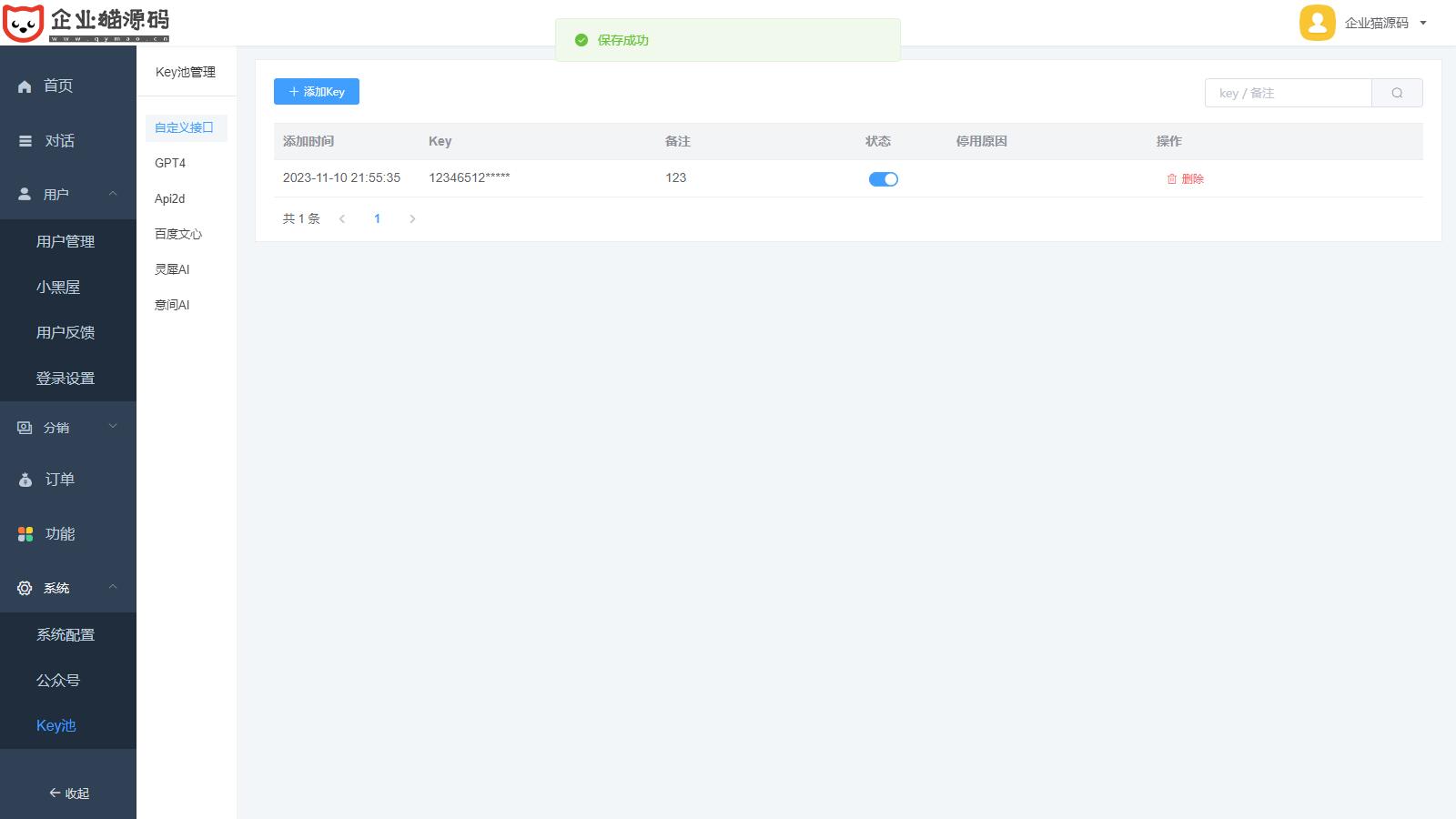Click the yellow user avatar icon
This screenshot has height=819, width=1456.
point(1317,23)
